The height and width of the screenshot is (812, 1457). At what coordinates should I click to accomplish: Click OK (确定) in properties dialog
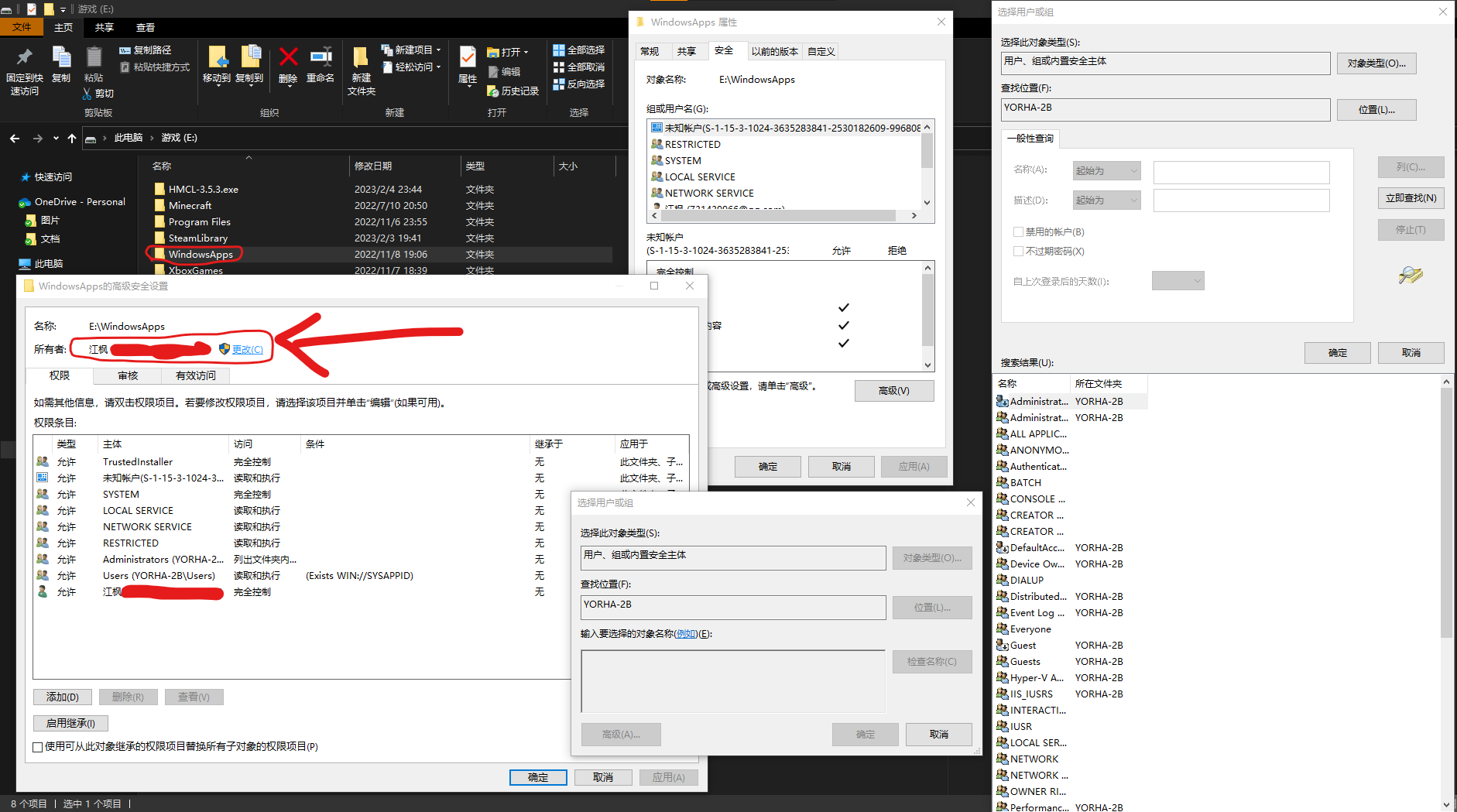pyautogui.click(x=768, y=466)
